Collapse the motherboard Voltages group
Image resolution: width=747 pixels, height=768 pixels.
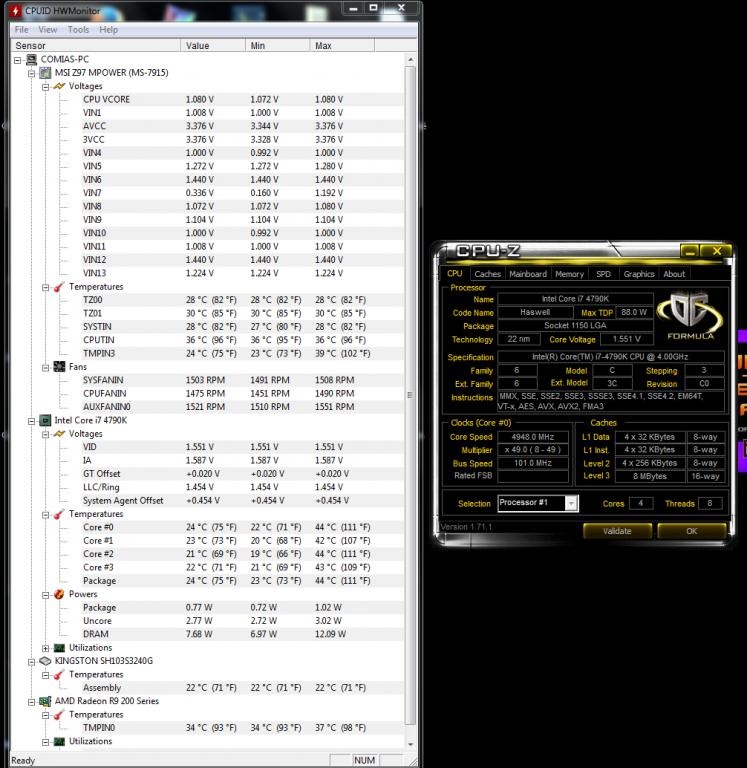tap(46, 87)
